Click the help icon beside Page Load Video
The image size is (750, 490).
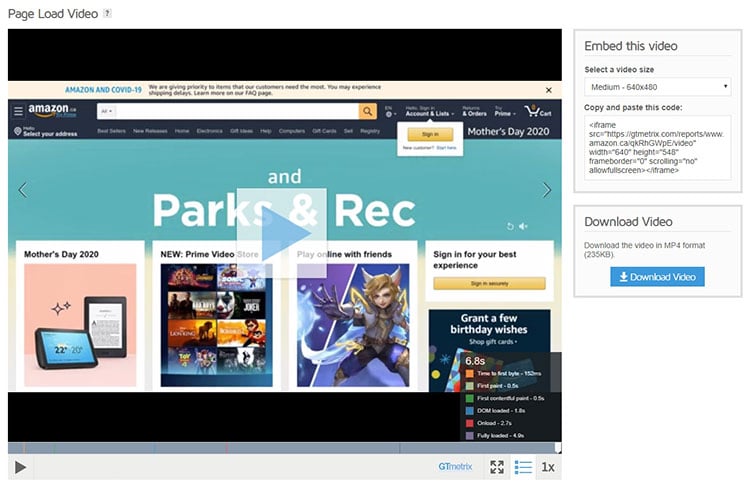(x=108, y=13)
